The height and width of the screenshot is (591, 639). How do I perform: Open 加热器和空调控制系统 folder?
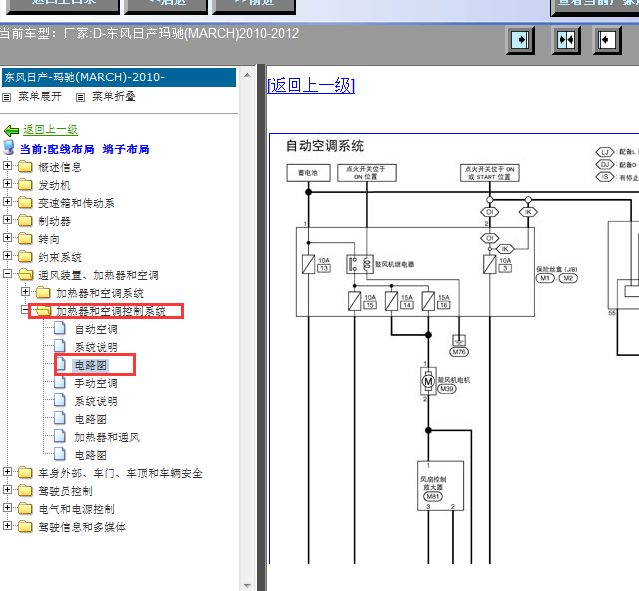coord(111,311)
